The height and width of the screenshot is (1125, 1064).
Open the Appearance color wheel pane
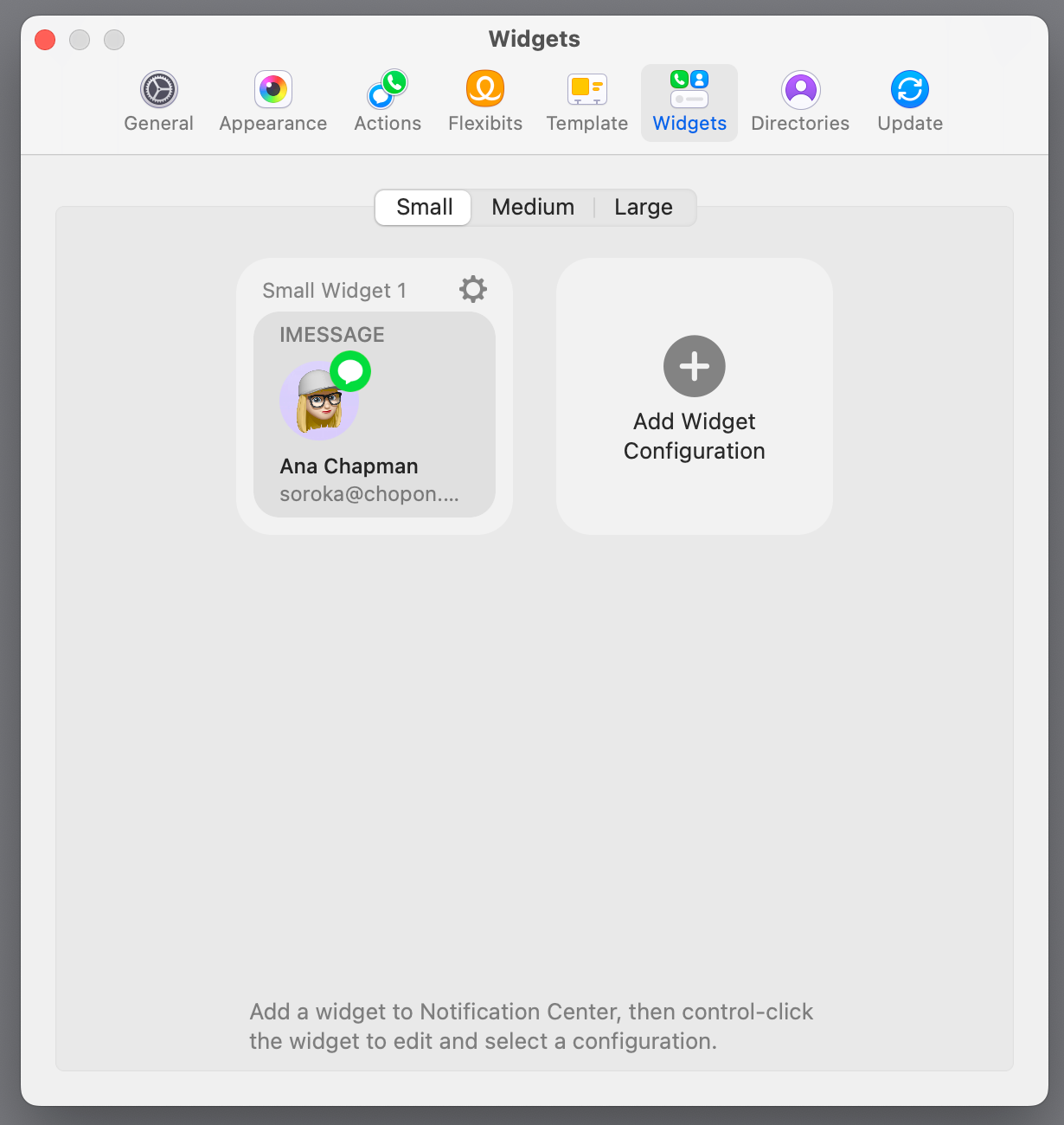click(x=273, y=102)
